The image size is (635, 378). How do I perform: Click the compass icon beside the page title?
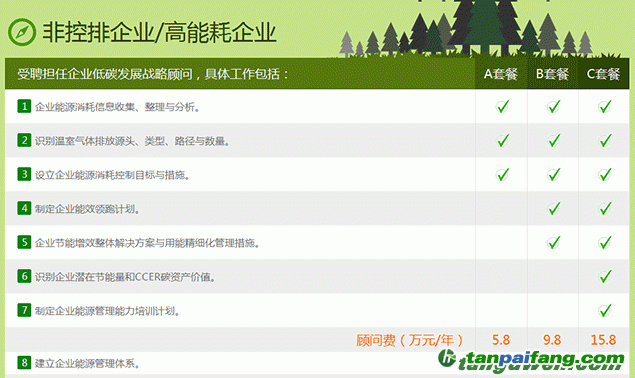[x=21, y=32]
